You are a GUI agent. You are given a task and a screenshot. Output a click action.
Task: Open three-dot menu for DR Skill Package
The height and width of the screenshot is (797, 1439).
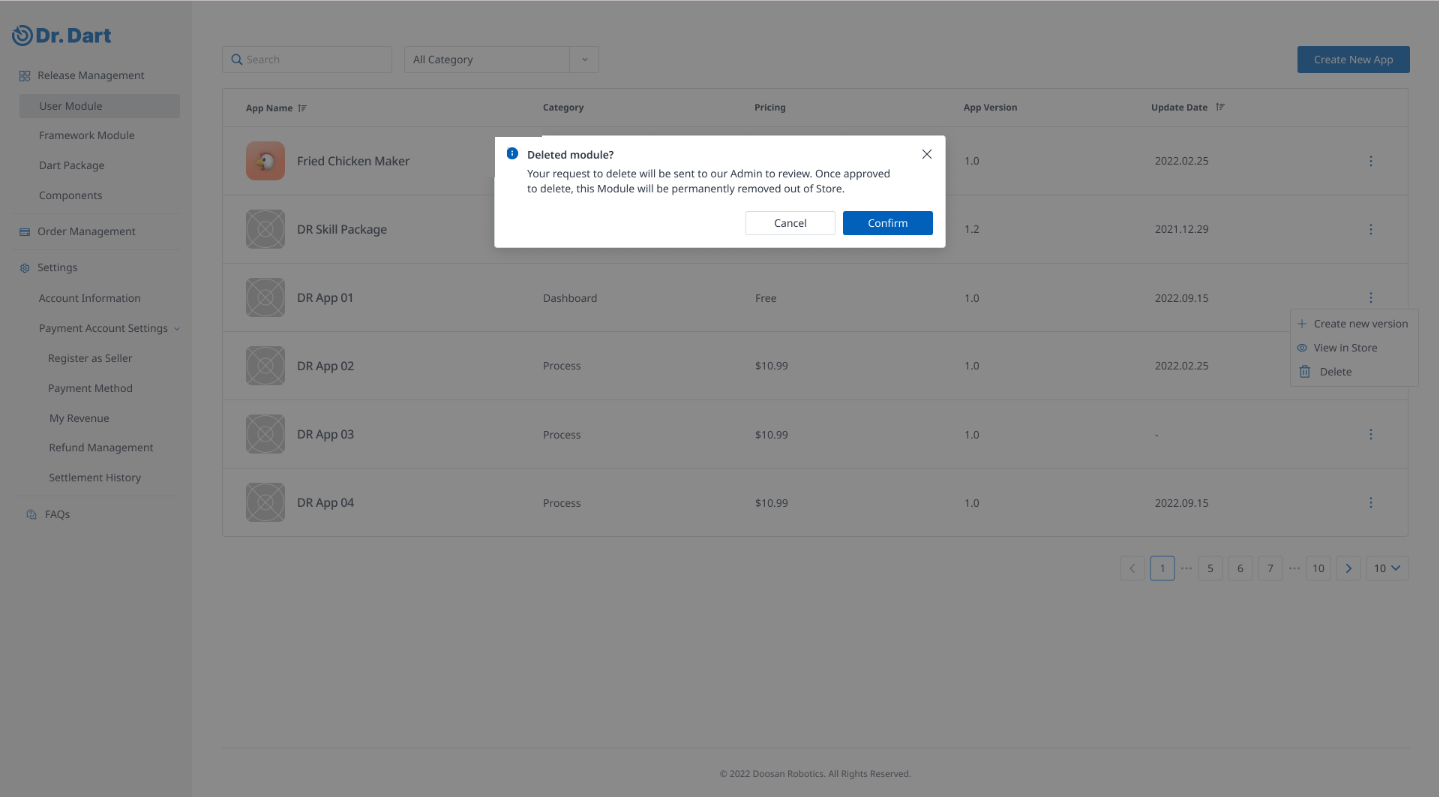tap(1370, 230)
